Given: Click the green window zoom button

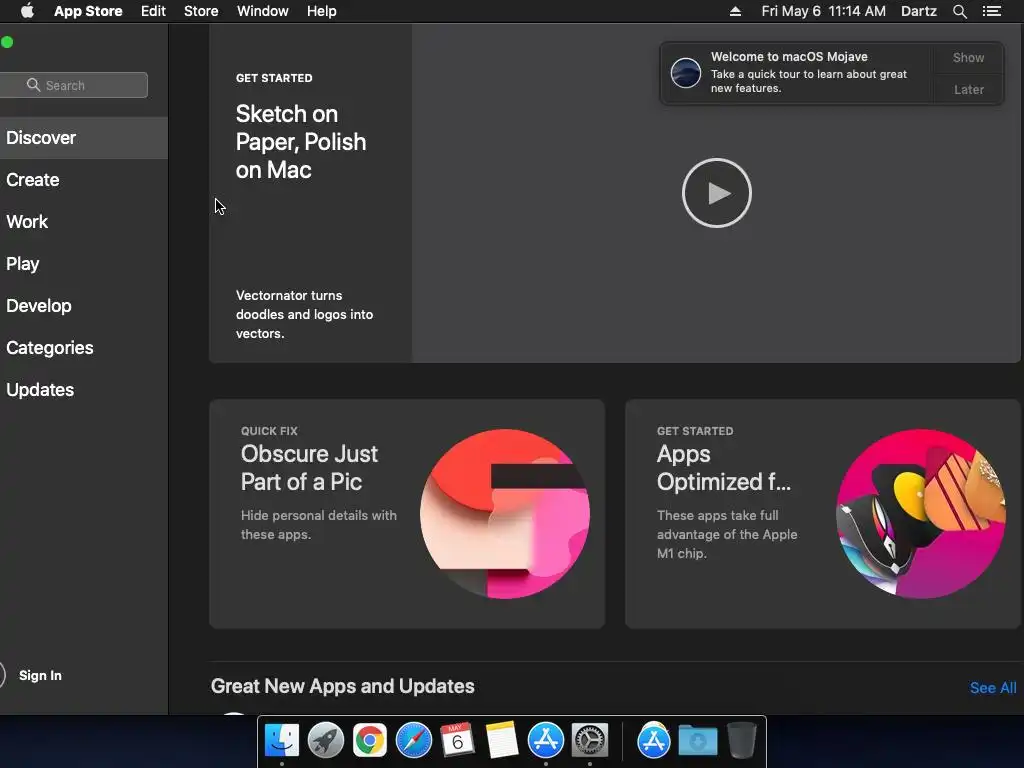Looking at the screenshot, I should tap(7, 42).
